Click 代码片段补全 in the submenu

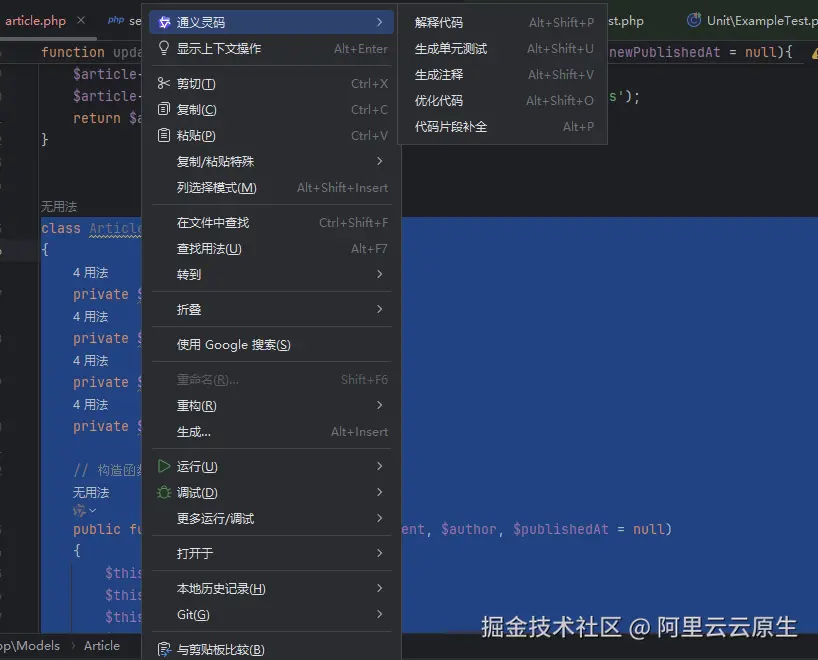(x=502, y=126)
